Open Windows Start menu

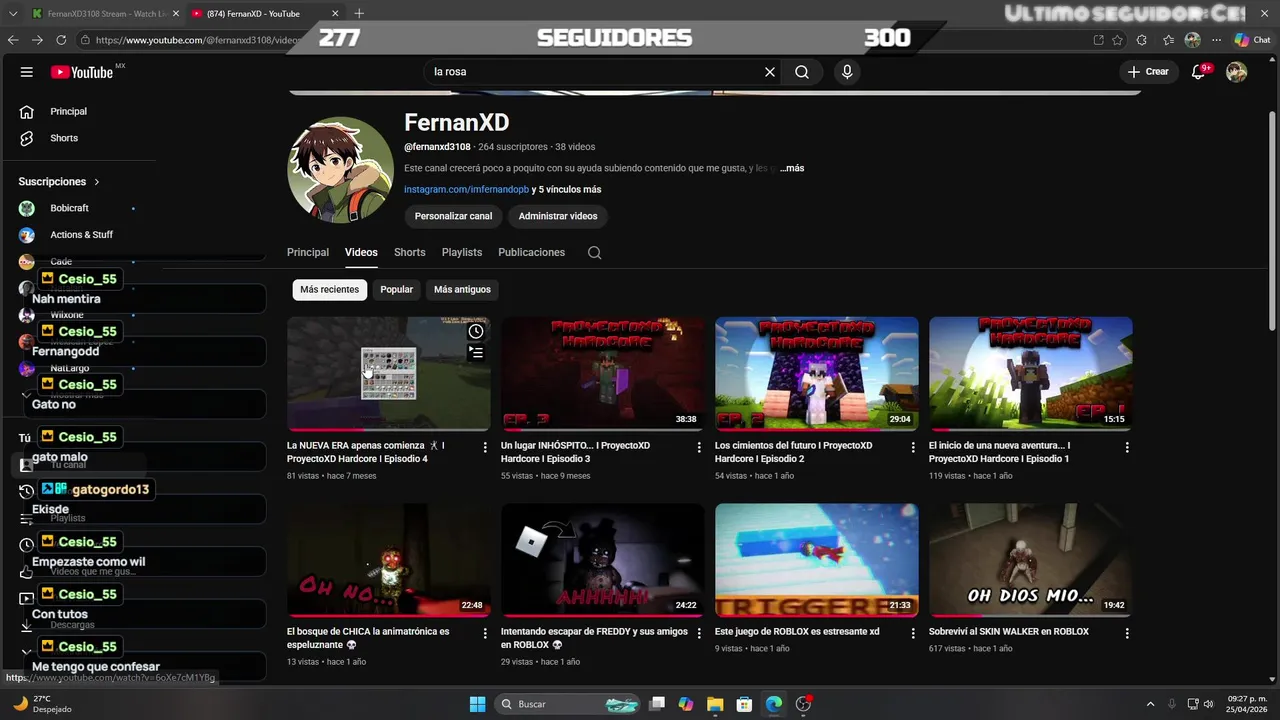pyautogui.click(x=477, y=704)
